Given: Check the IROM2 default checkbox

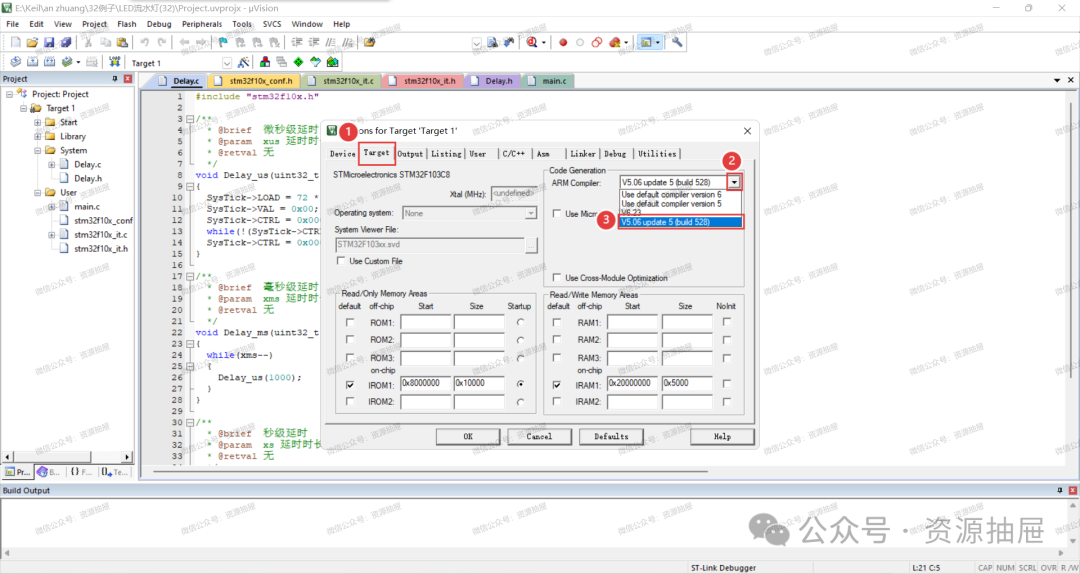Looking at the screenshot, I should tap(351, 401).
